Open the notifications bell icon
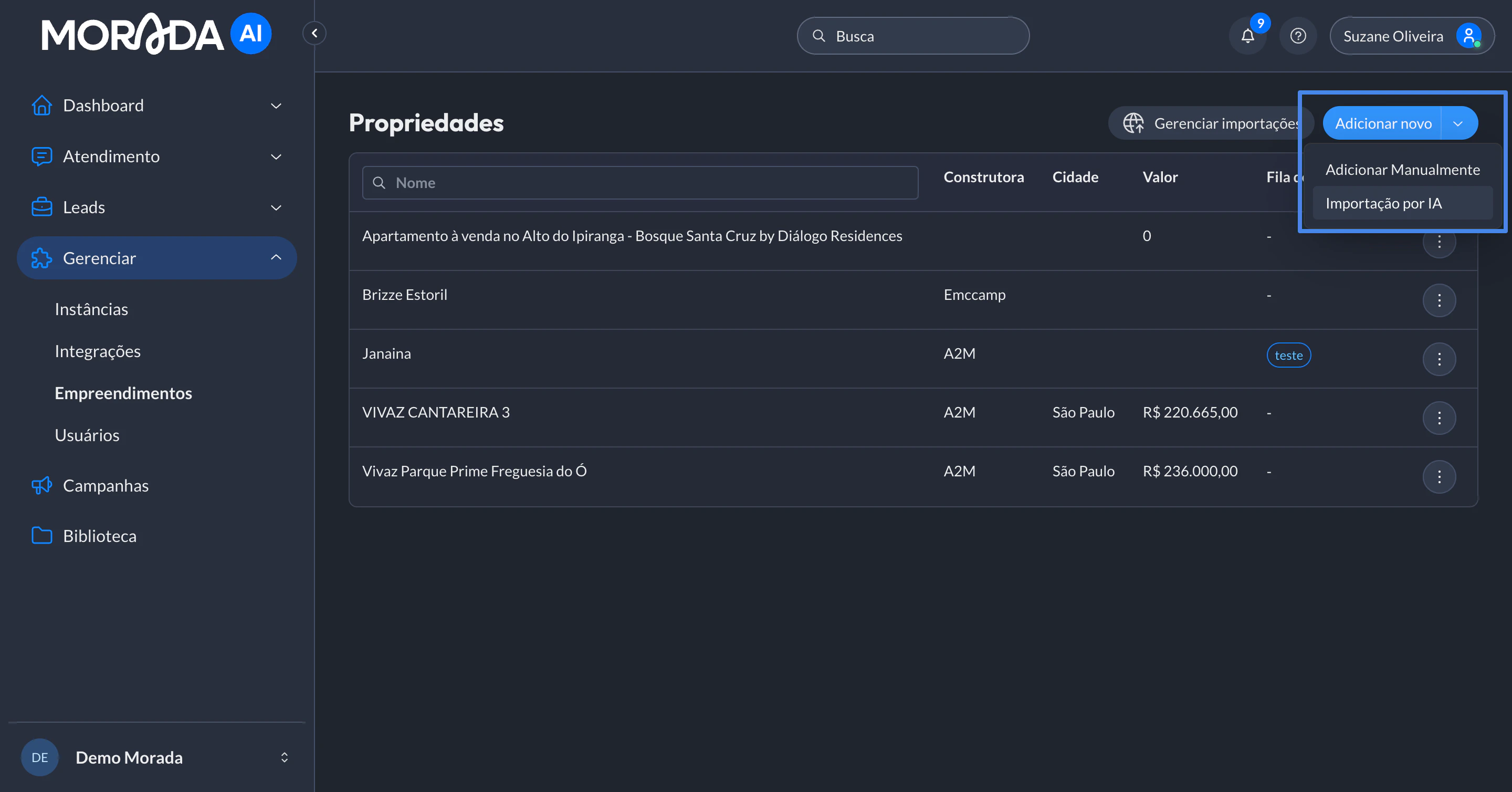Screen dimensions: 1512x792 (x=1247, y=36)
